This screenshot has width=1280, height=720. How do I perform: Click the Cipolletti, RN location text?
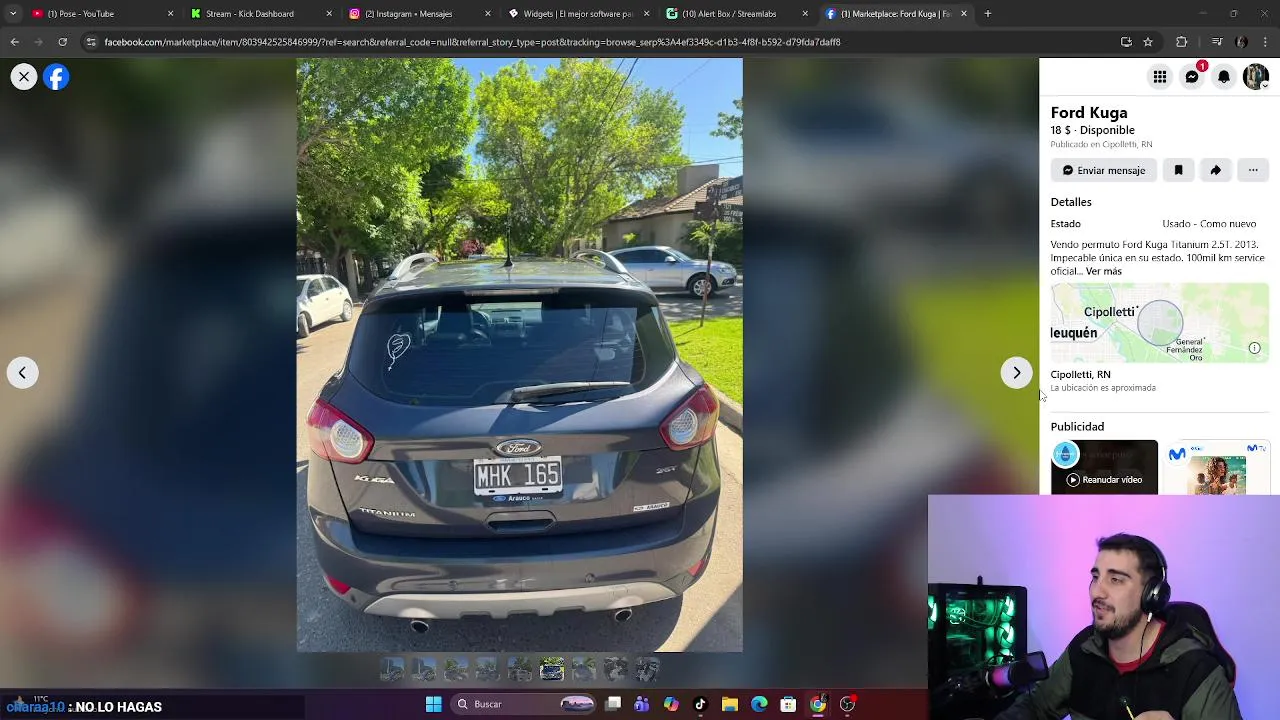click(1080, 375)
